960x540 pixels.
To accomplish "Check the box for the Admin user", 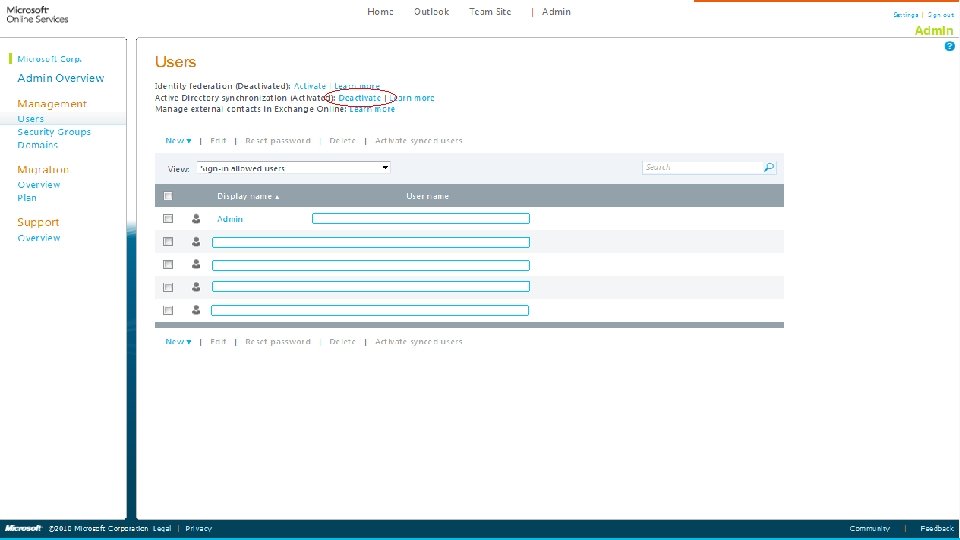I will [168, 219].
